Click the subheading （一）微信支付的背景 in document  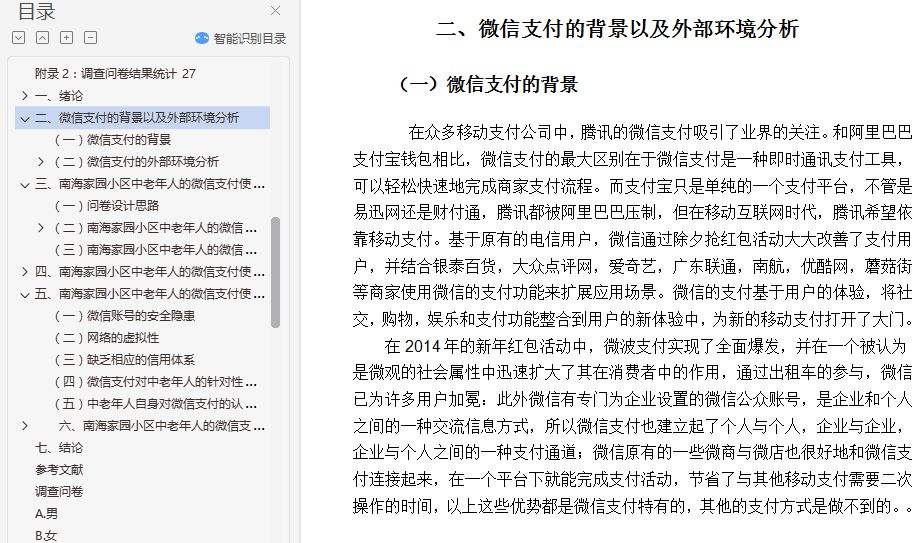[488, 84]
